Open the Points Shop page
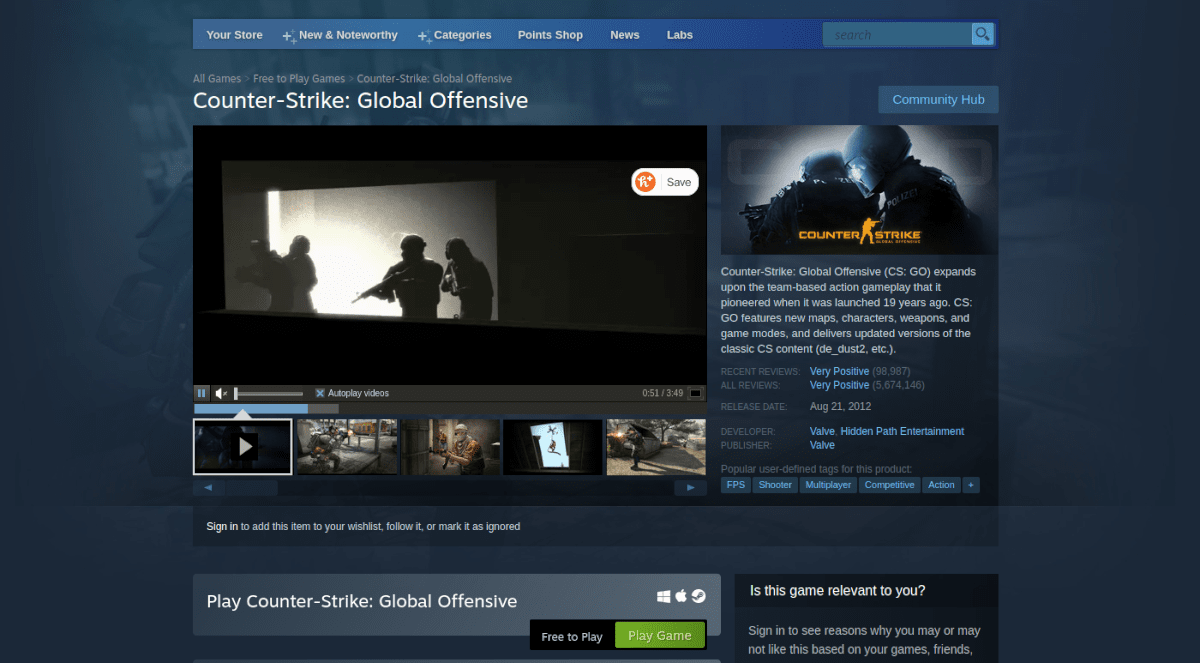The width and height of the screenshot is (1200, 663). click(x=550, y=34)
